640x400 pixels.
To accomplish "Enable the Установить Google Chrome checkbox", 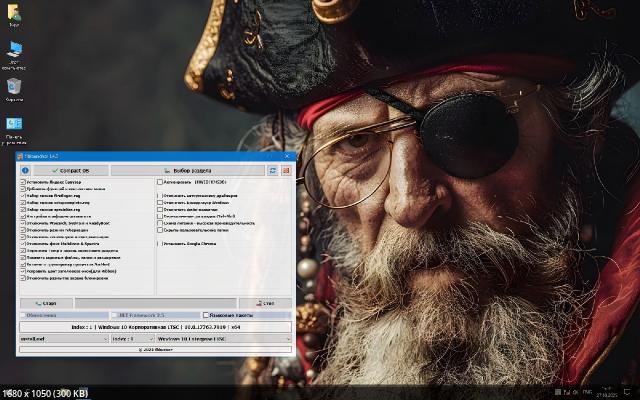I will [160, 244].
